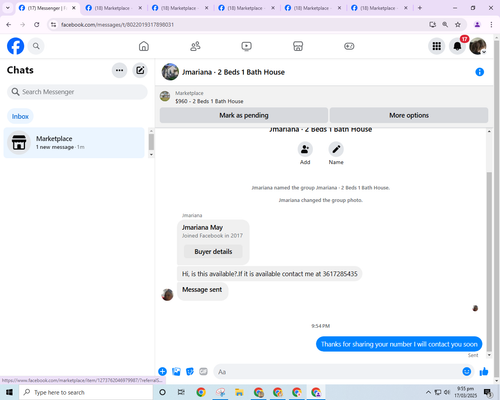Image resolution: width=500 pixels, height=400 pixels.
Task: Open the Friends icon in top navigation
Action: [195, 46]
